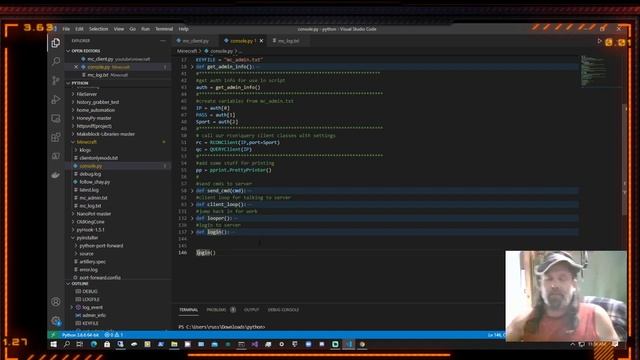This screenshot has width=640, height=360.
Task: Open the Help menu
Action: 184,29
